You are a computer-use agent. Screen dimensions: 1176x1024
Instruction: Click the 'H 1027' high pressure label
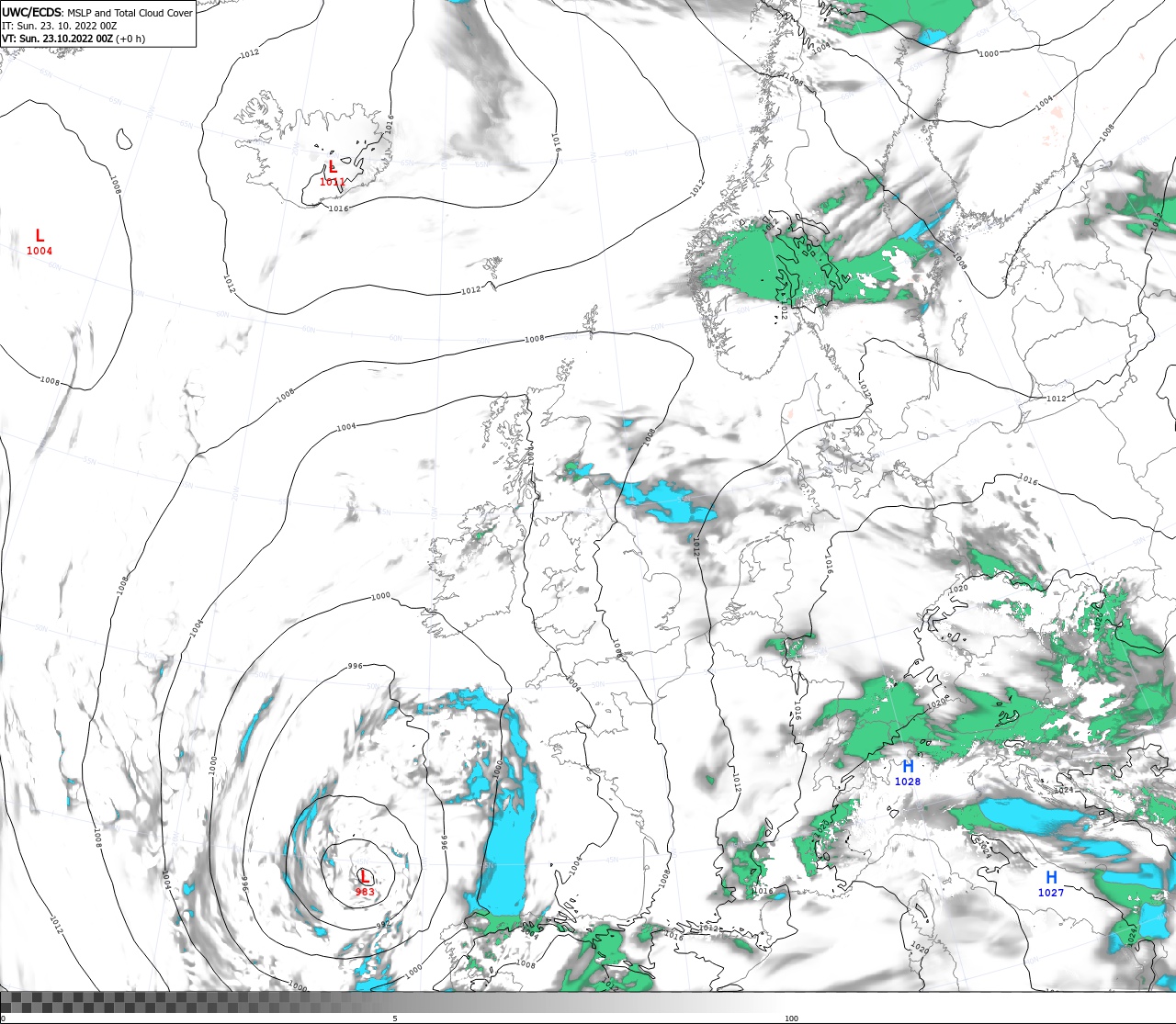1051,883
